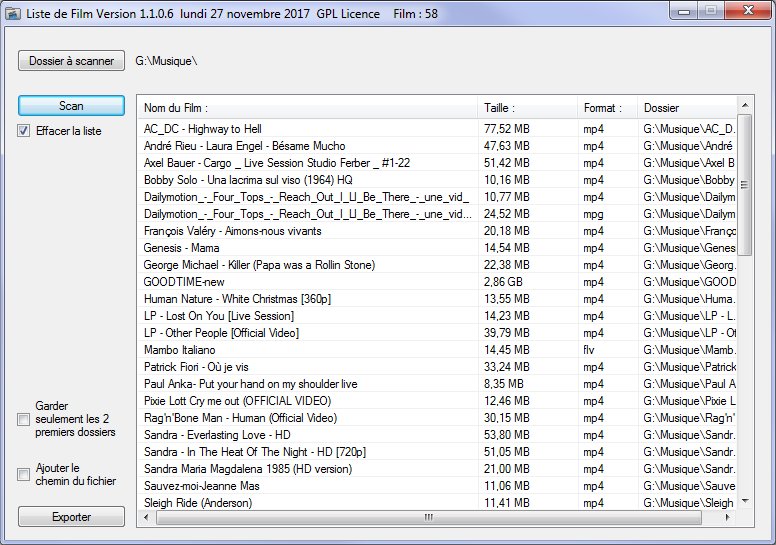Image resolution: width=776 pixels, height=545 pixels.
Task: Click the G:\Musique\ scan path label
Action: click(166, 61)
